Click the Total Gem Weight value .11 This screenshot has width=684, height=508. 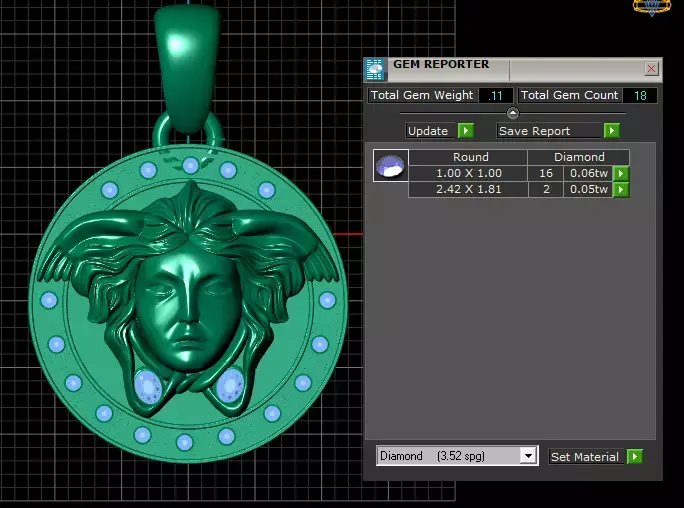coord(496,95)
